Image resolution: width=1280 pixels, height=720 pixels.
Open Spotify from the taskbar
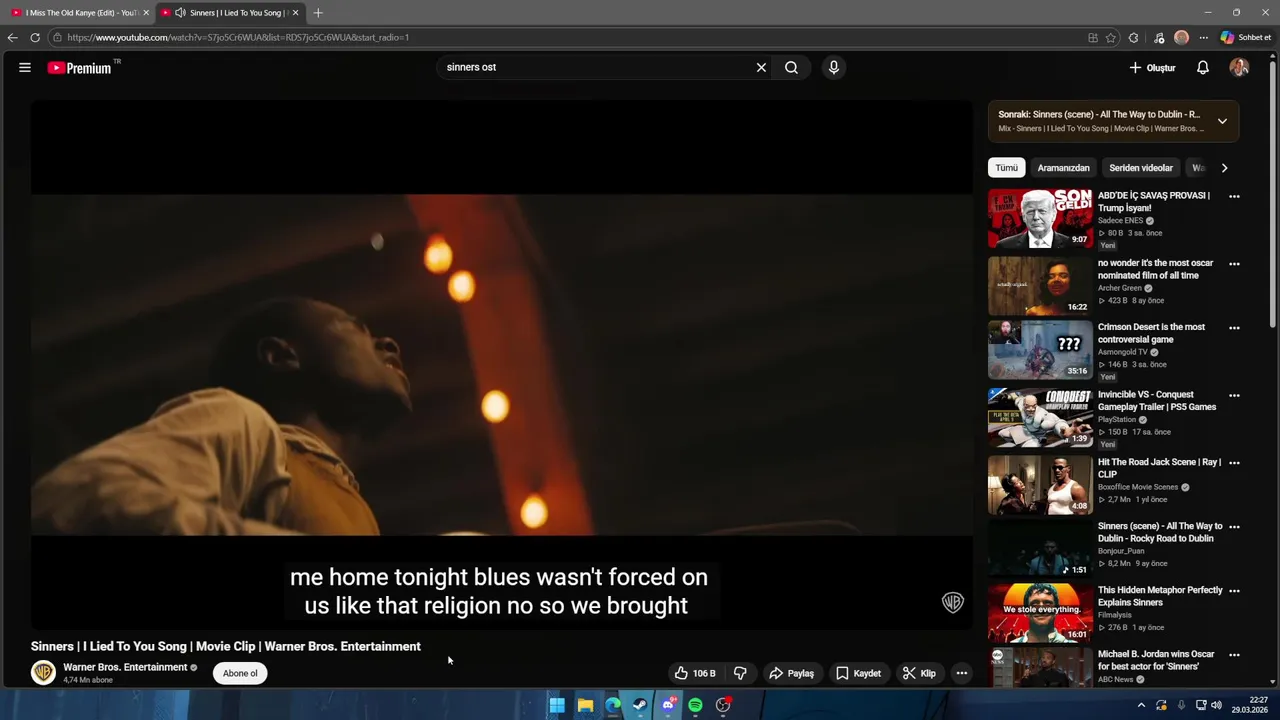[x=695, y=705]
